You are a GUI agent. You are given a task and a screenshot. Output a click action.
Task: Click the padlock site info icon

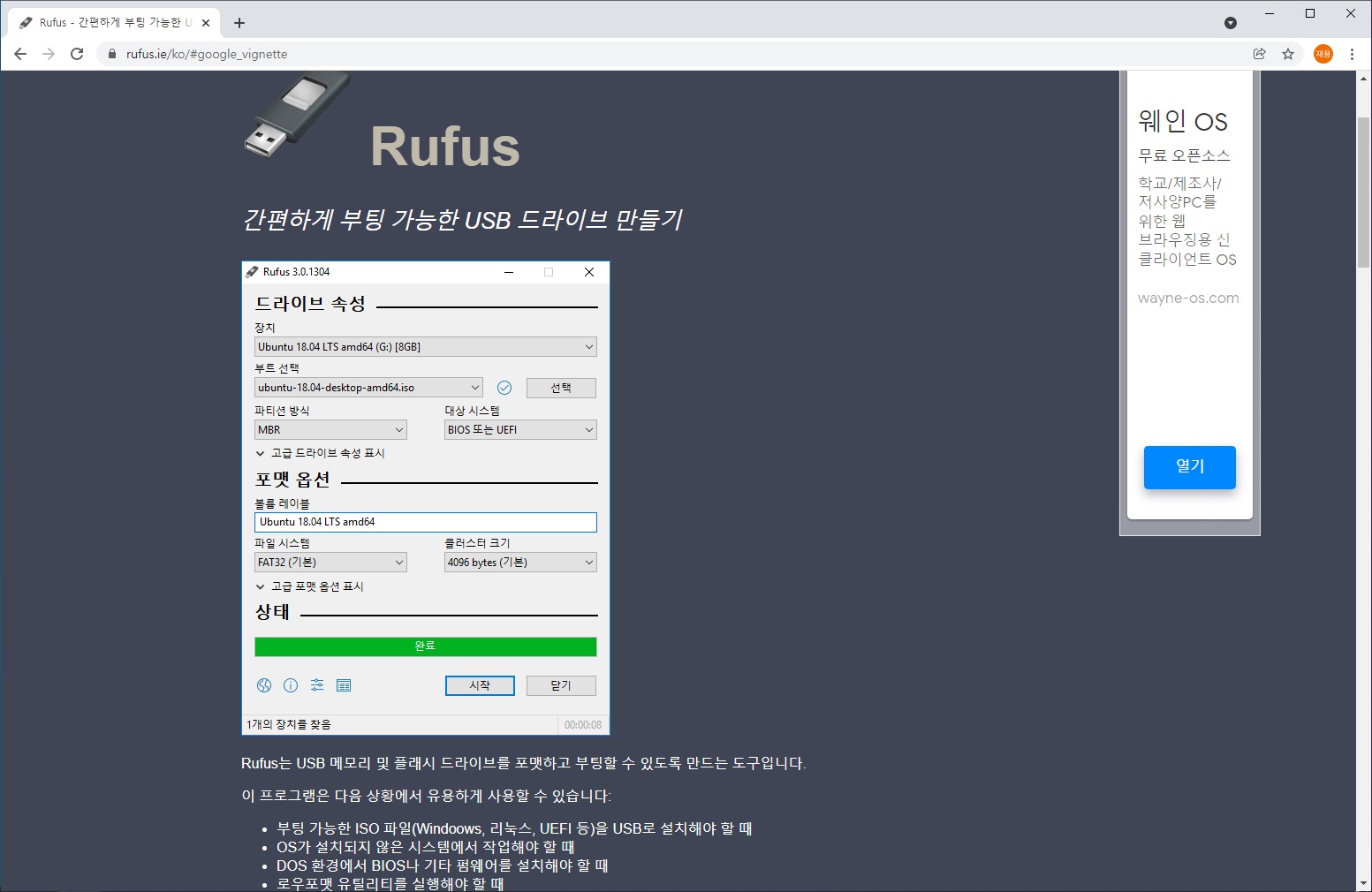tap(111, 54)
